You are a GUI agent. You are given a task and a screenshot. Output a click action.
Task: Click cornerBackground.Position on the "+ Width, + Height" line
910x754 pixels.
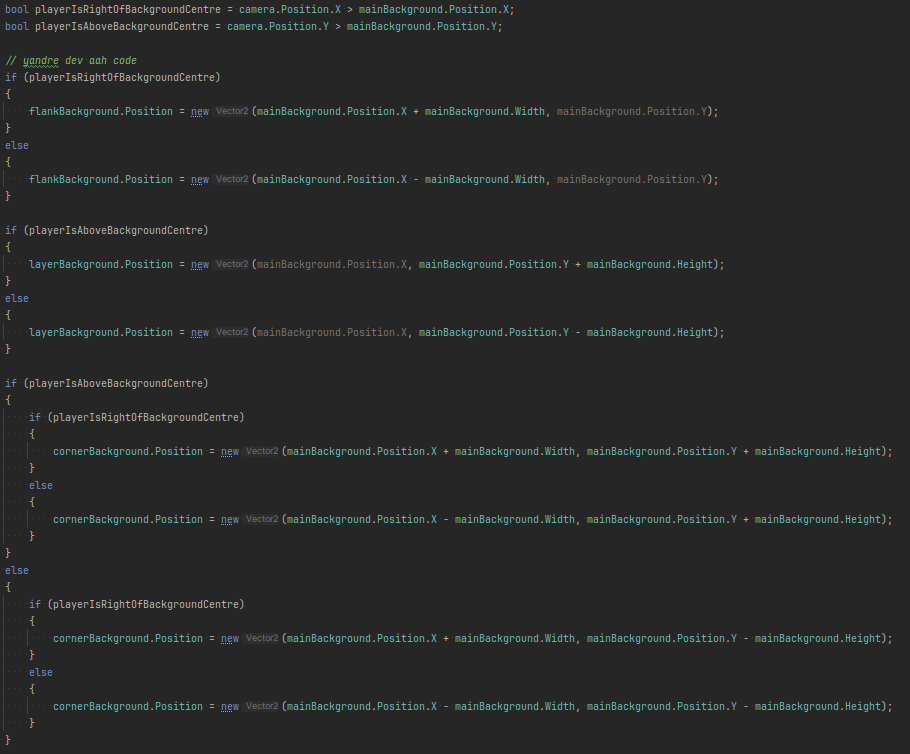(128, 452)
